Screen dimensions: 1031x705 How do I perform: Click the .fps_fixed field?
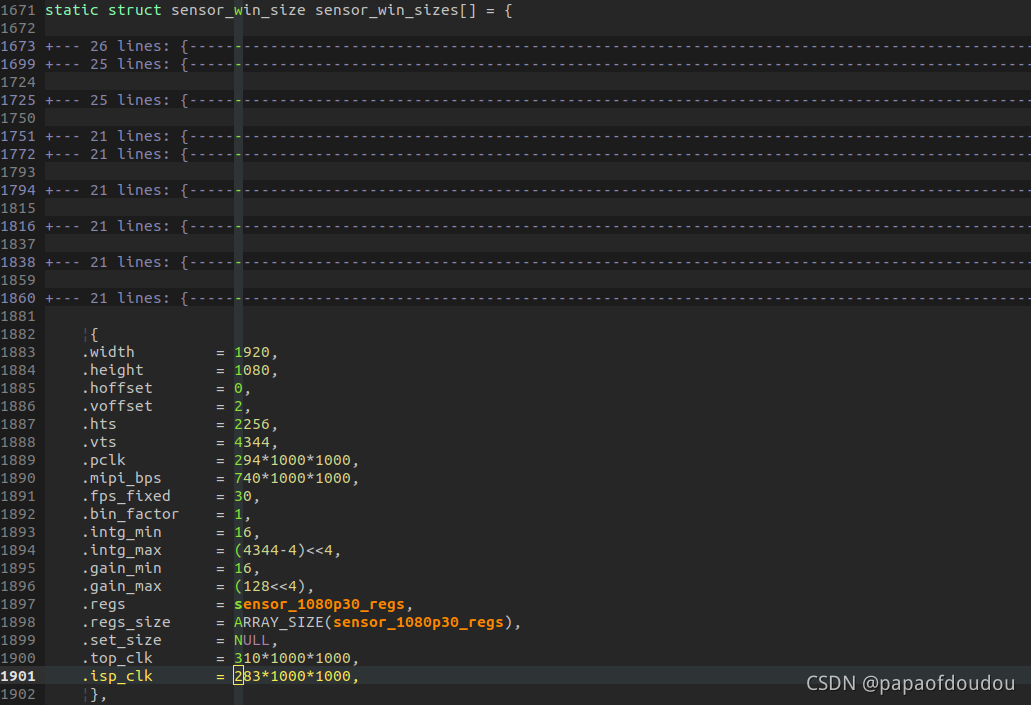pos(126,496)
